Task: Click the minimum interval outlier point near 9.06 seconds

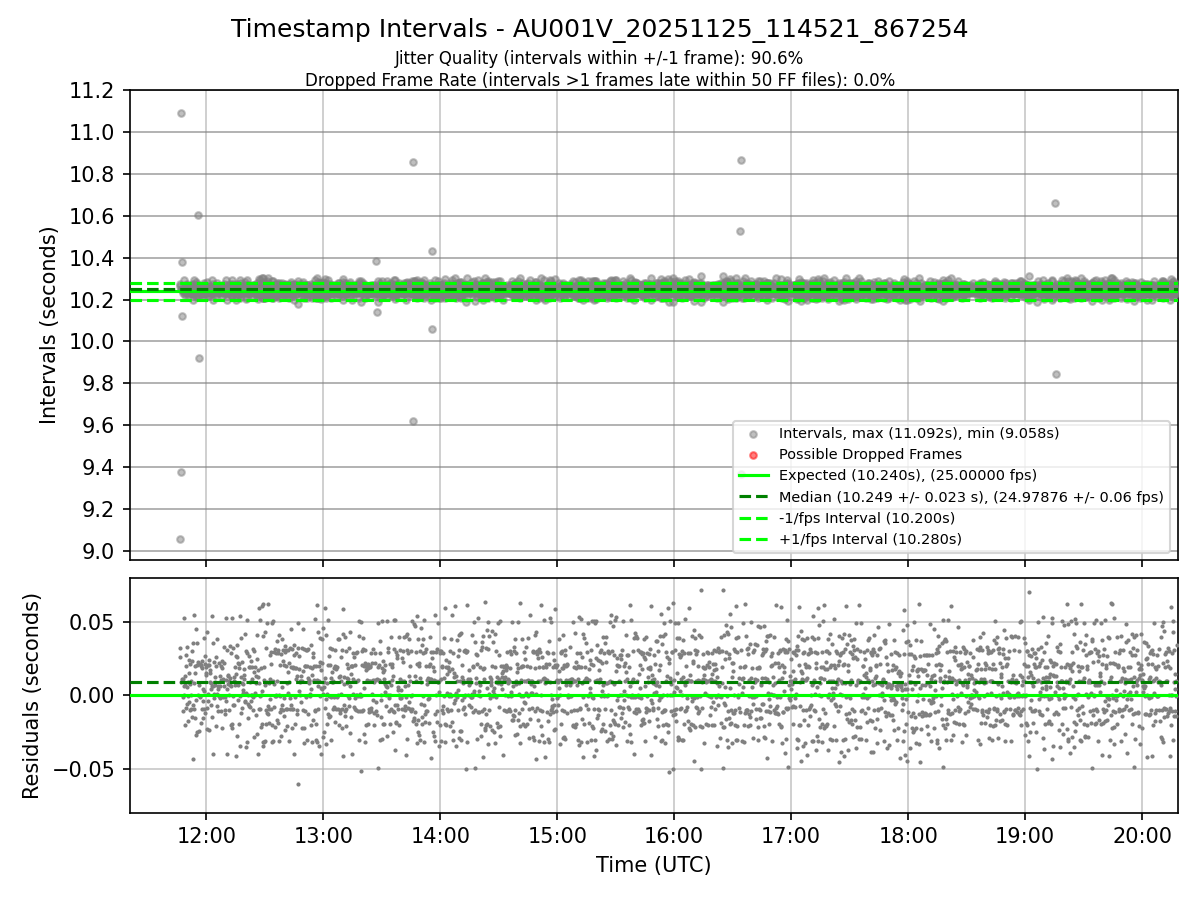Action: [x=180, y=539]
